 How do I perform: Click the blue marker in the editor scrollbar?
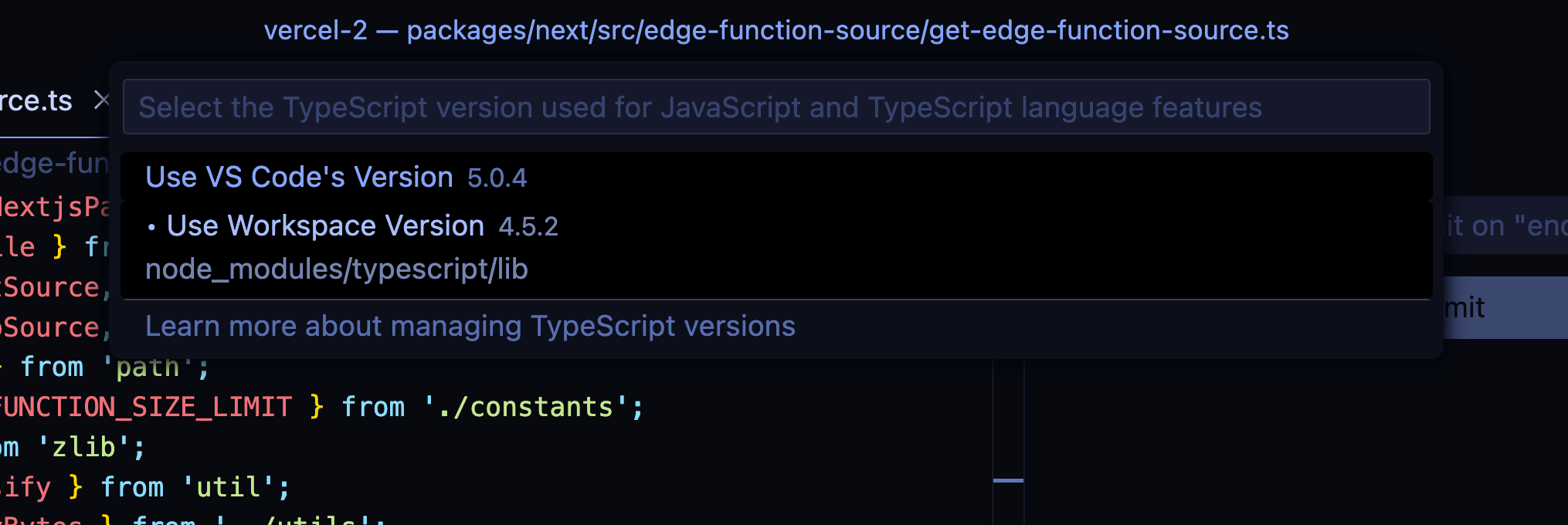tap(1008, 480)
